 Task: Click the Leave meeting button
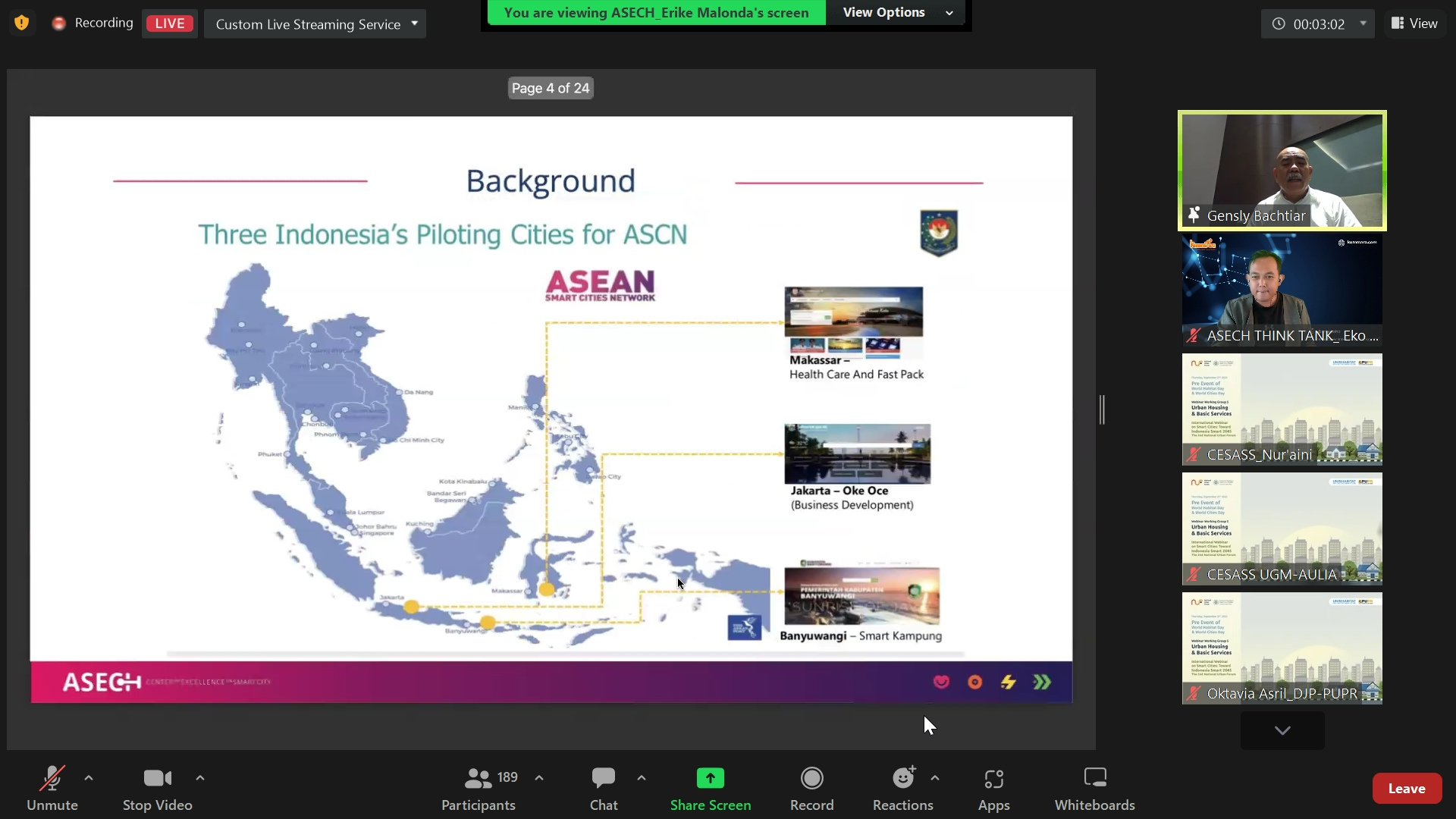(1407, 788)
